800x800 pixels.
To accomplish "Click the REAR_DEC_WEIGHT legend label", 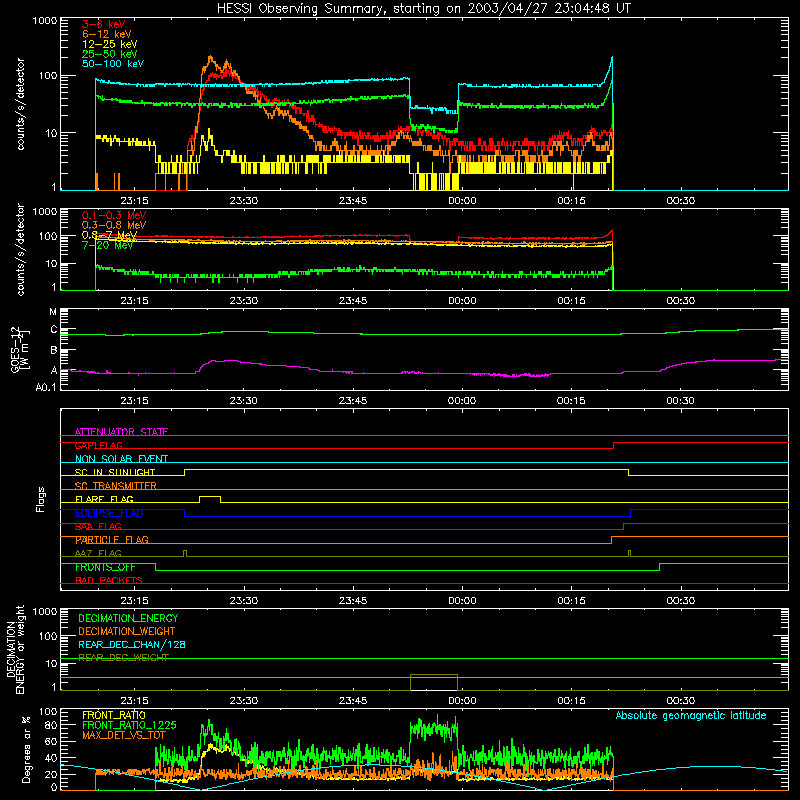I will (123, 658).
